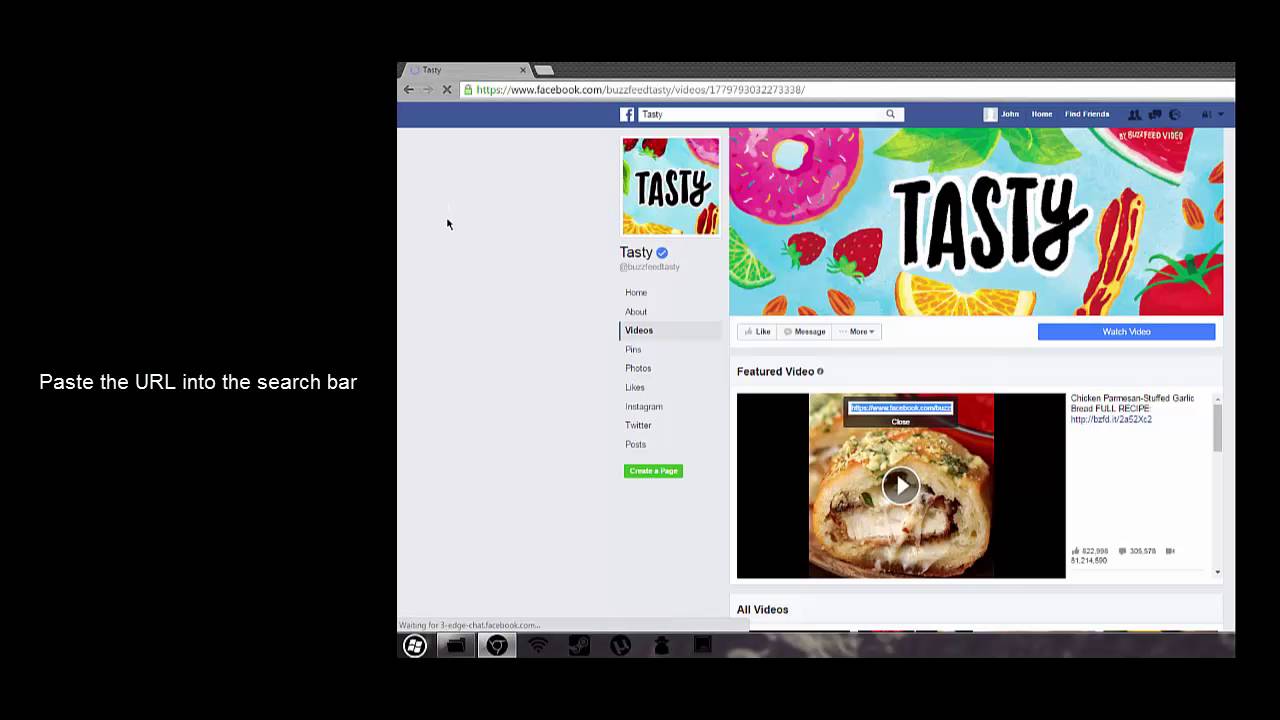Viewport: 1280px width, 720px height.
Task: Go to John's profile link
Action: coord(1010,114)
